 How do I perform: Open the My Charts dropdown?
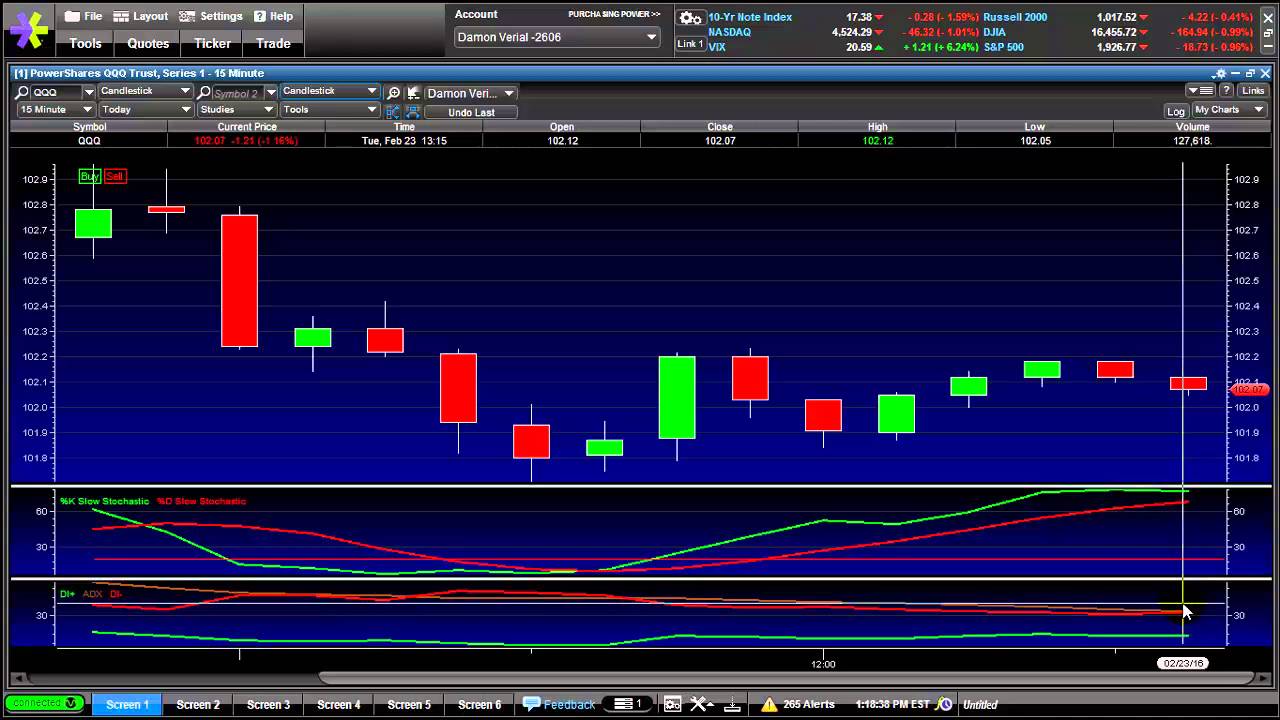click(x=1229, y=110)
